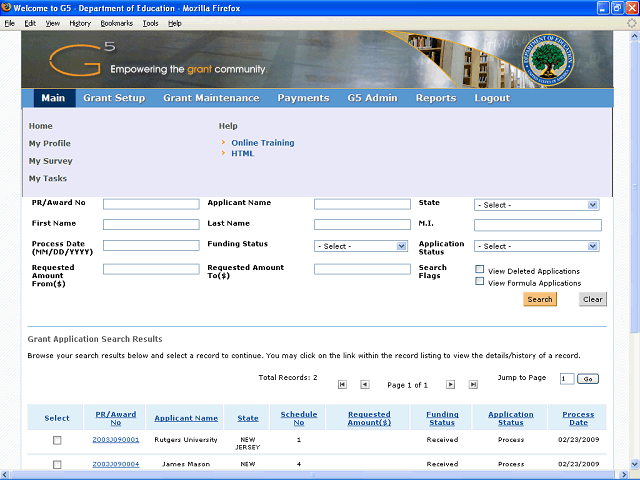
Task: Jump to last page of results
Action: click(x=472, y=384)
